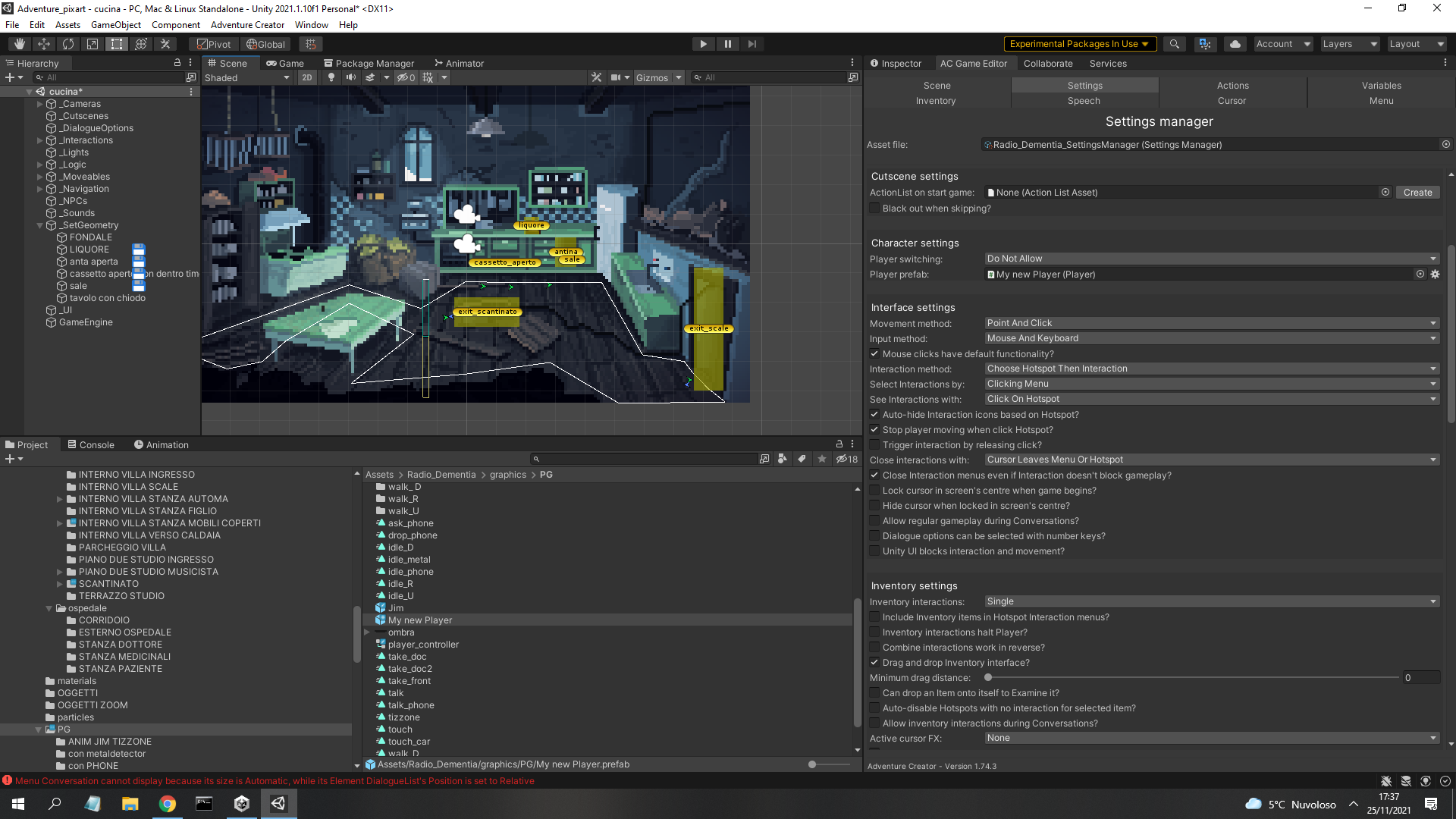Open scene component tools icon
The image size is (1456, 819).
pyautogui.click(x=597, y=77)
